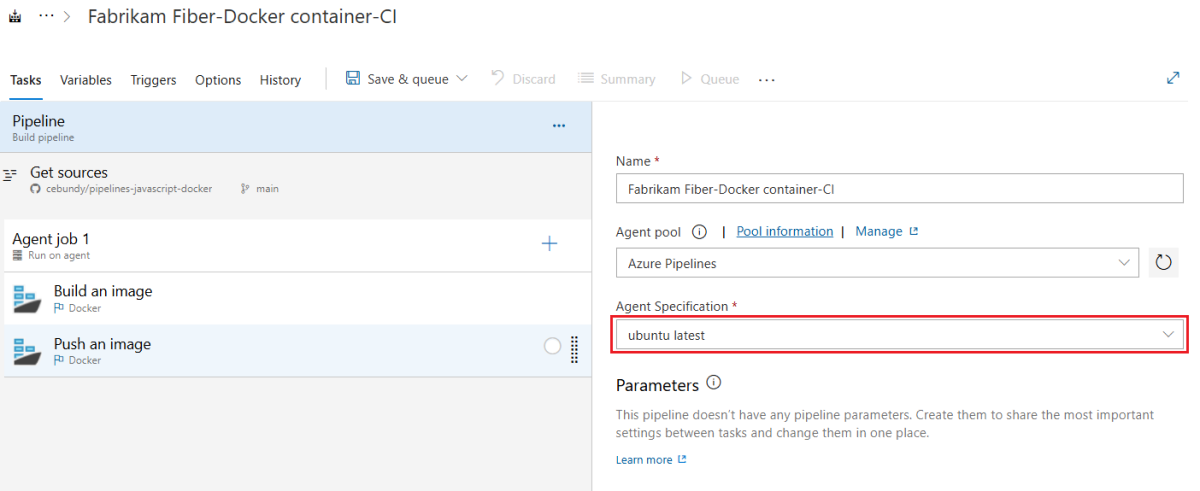Expand the Save & queue dropdown arrow
The width and height of the screenshot is (1200, 491).
point(462,78)
